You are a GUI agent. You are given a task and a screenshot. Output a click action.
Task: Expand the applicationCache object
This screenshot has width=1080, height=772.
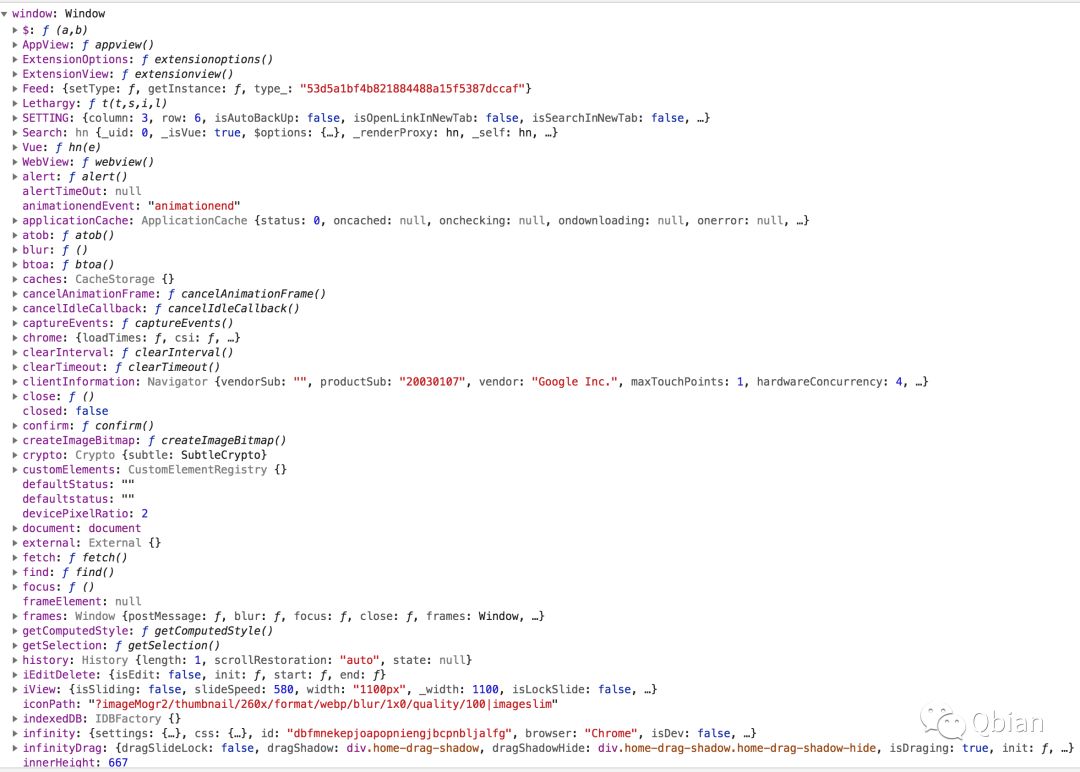14,220
